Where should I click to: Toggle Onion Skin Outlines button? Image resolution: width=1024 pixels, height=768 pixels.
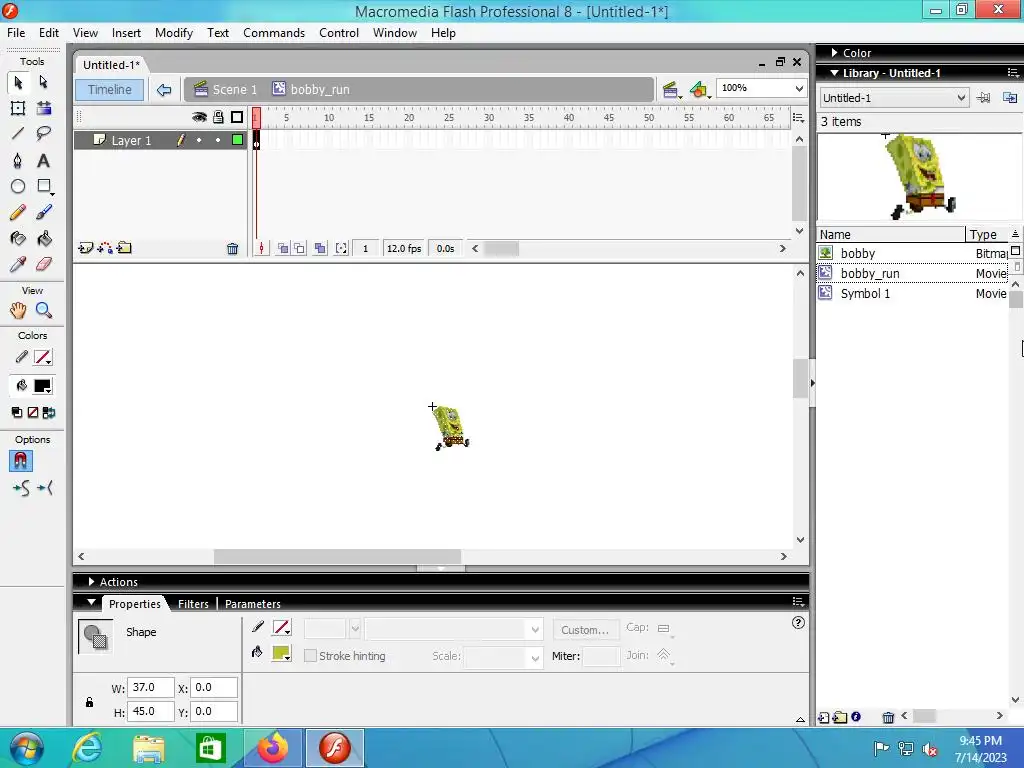click(x=299, y=248)
